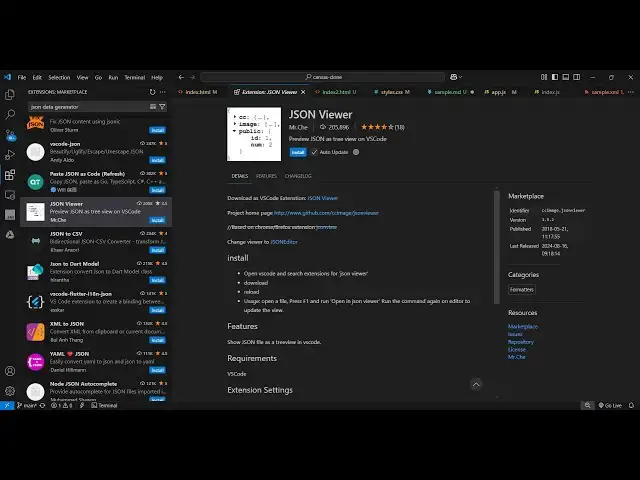The image size is (640, 480).
Task: Refresh the extensions marketplace list
Action: click(152, 92)
